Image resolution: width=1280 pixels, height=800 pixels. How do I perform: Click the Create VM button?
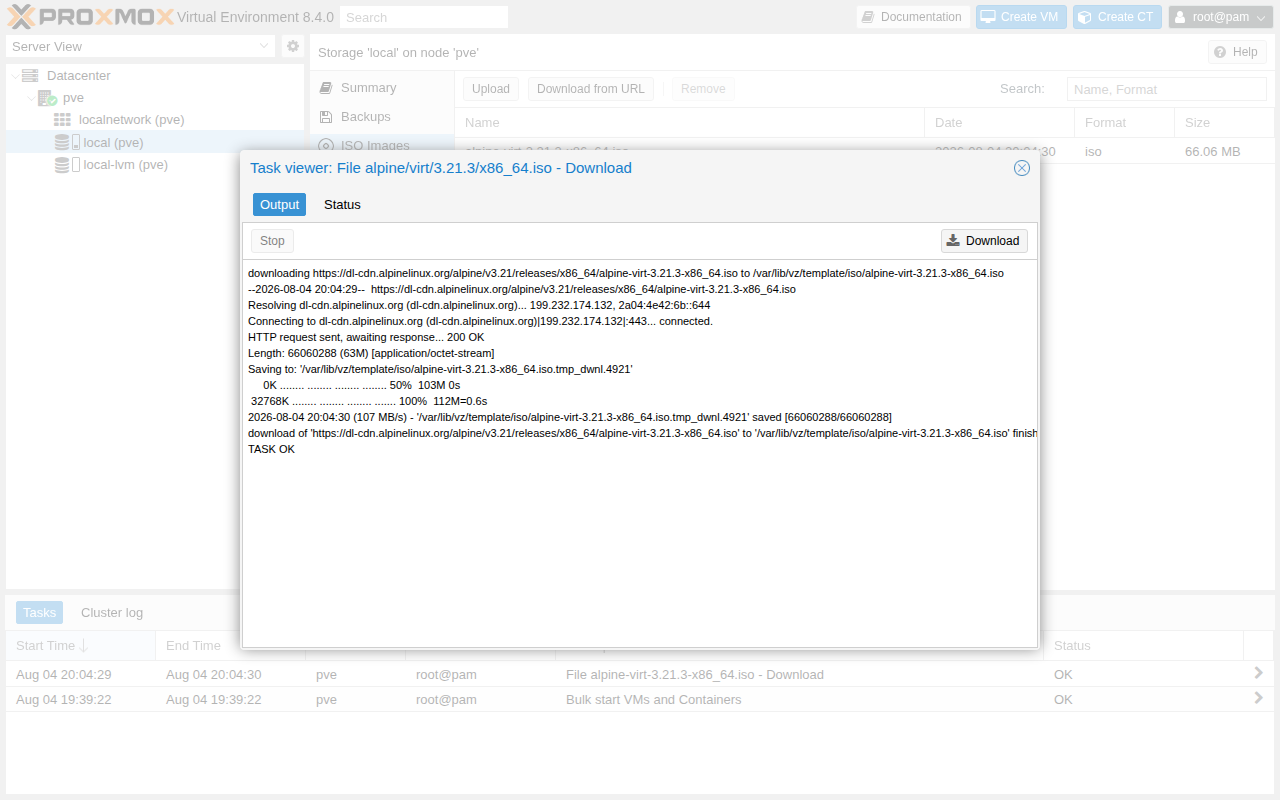[1021, 17]
